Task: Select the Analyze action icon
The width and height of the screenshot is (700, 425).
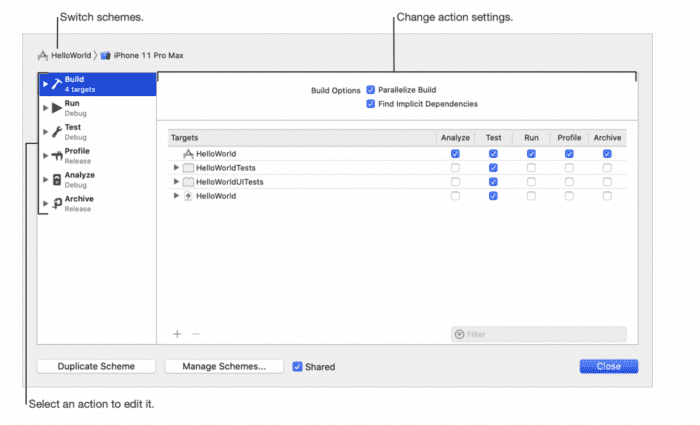Action: (x=57, y=179)
